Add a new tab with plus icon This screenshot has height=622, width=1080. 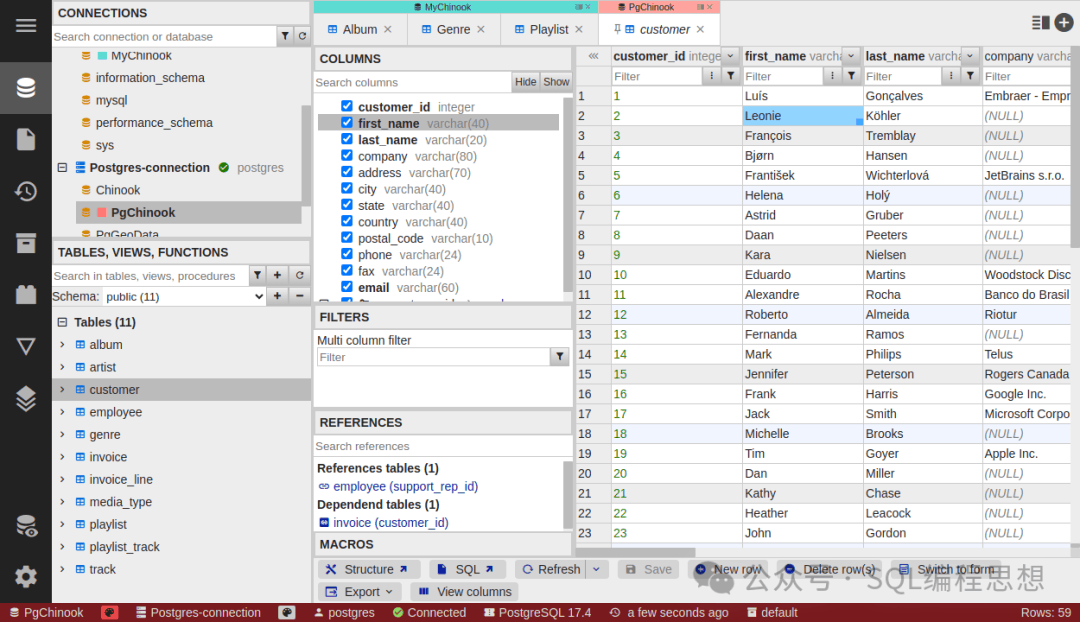[x=1063, y=23]
